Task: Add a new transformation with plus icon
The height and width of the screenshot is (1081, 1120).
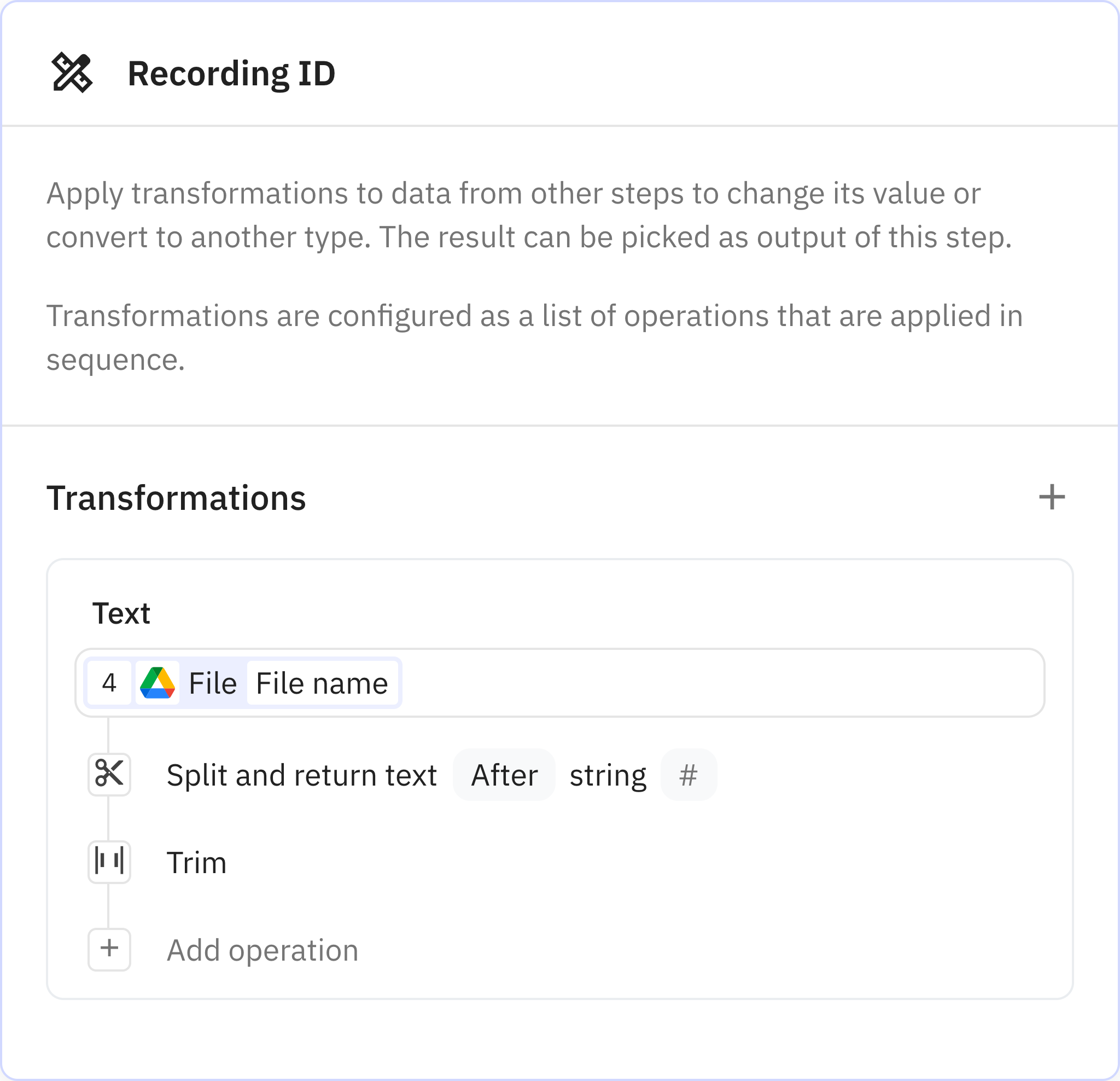Action: 1052,497
